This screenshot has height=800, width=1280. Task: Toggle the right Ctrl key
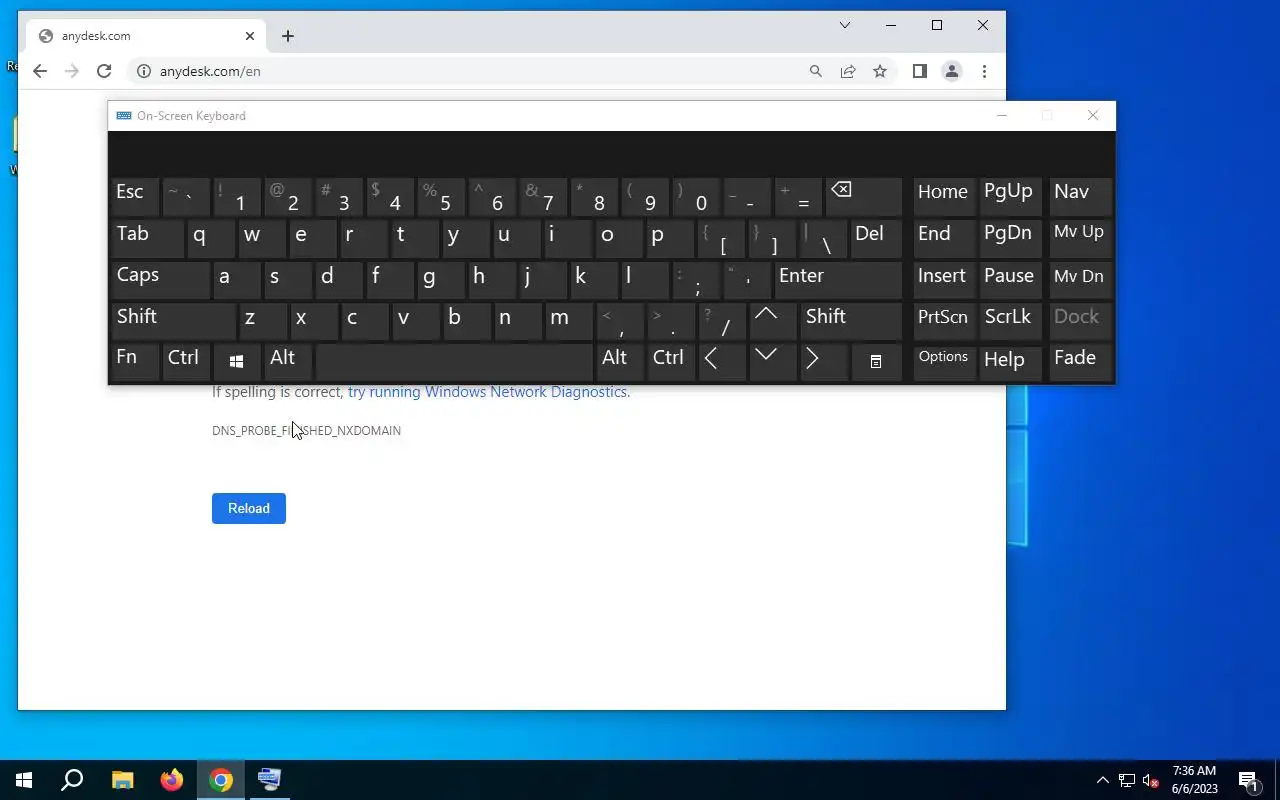(x=671, y=362)
